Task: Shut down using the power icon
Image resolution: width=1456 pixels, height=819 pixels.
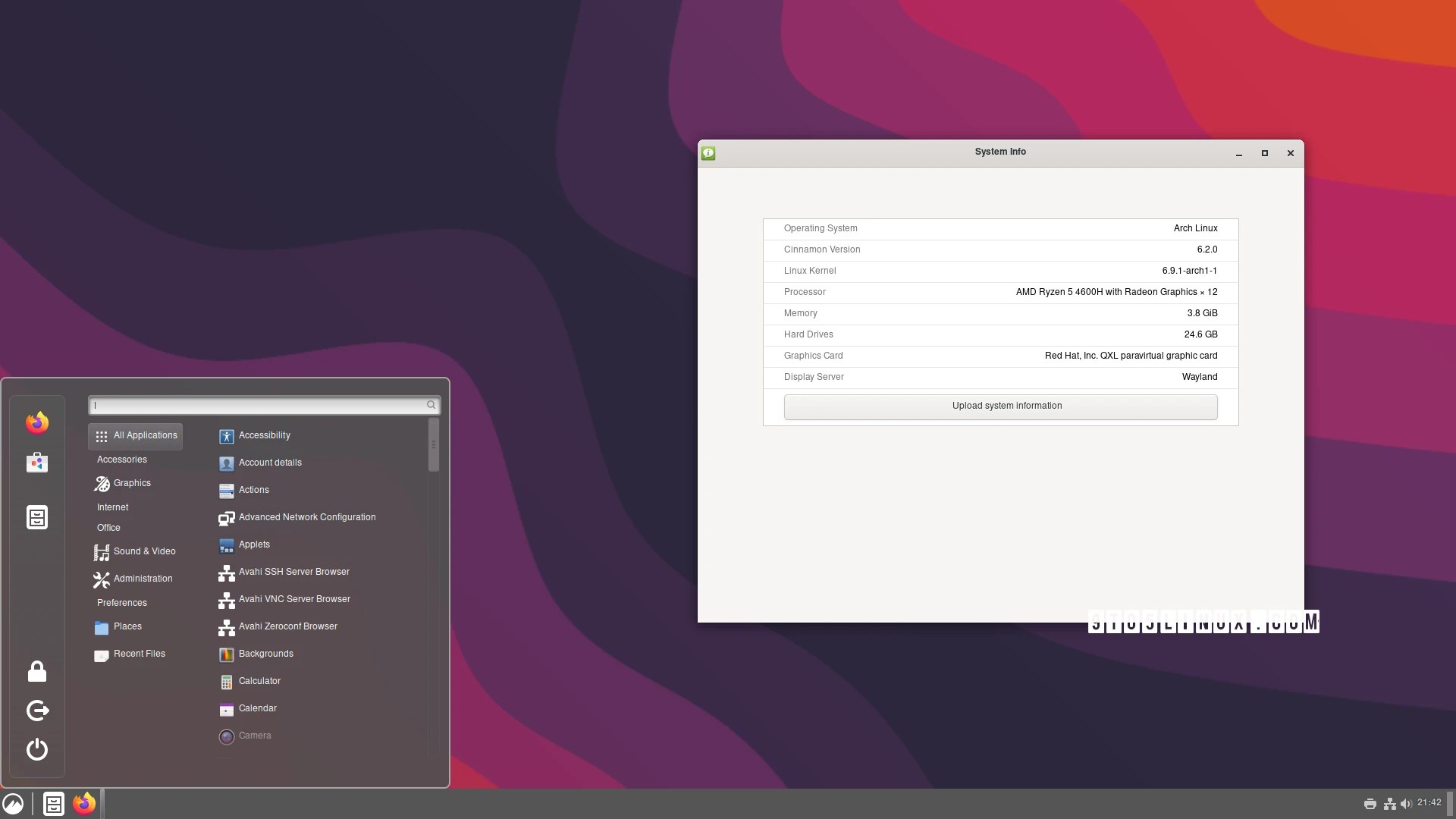Action: pyautogui.click(x=36, y=750)
